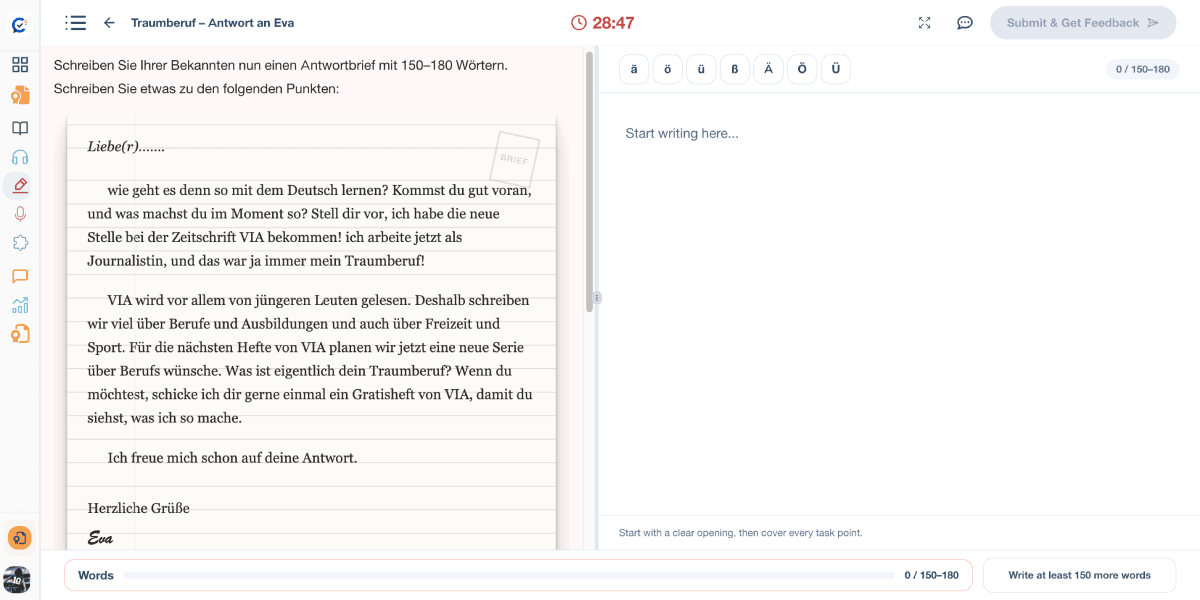Click the 28:47 countdown timer
The height and width of the screenshot is (600, 1200).
602,22
